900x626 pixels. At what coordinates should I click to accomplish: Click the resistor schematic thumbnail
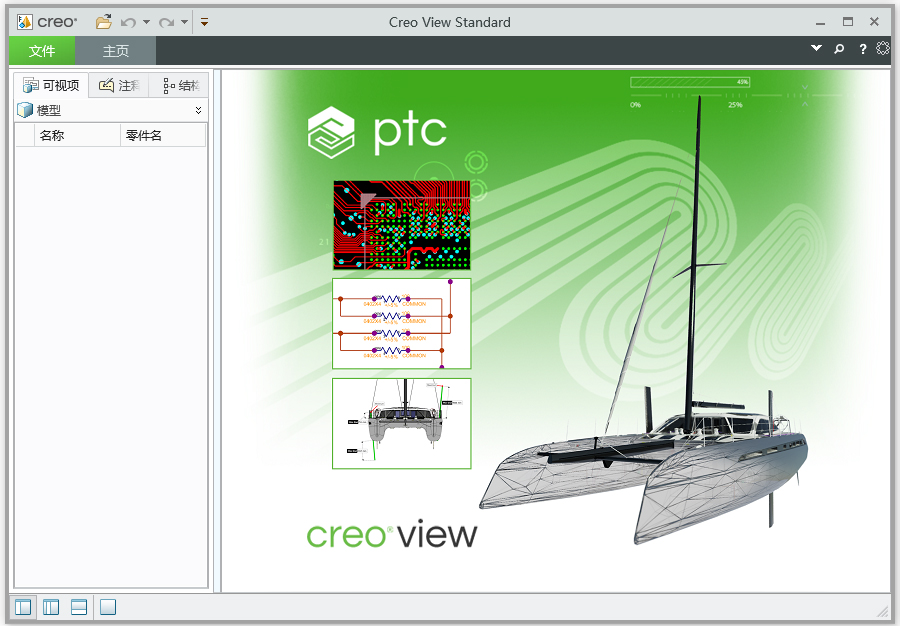pyautogui.click(x=402, y=324)
